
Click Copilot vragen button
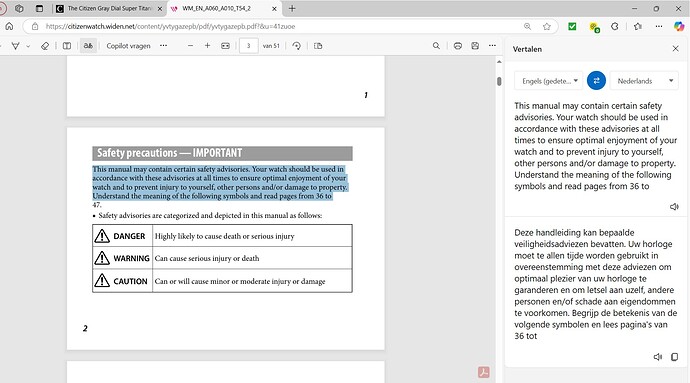click(x=128, y=46)
